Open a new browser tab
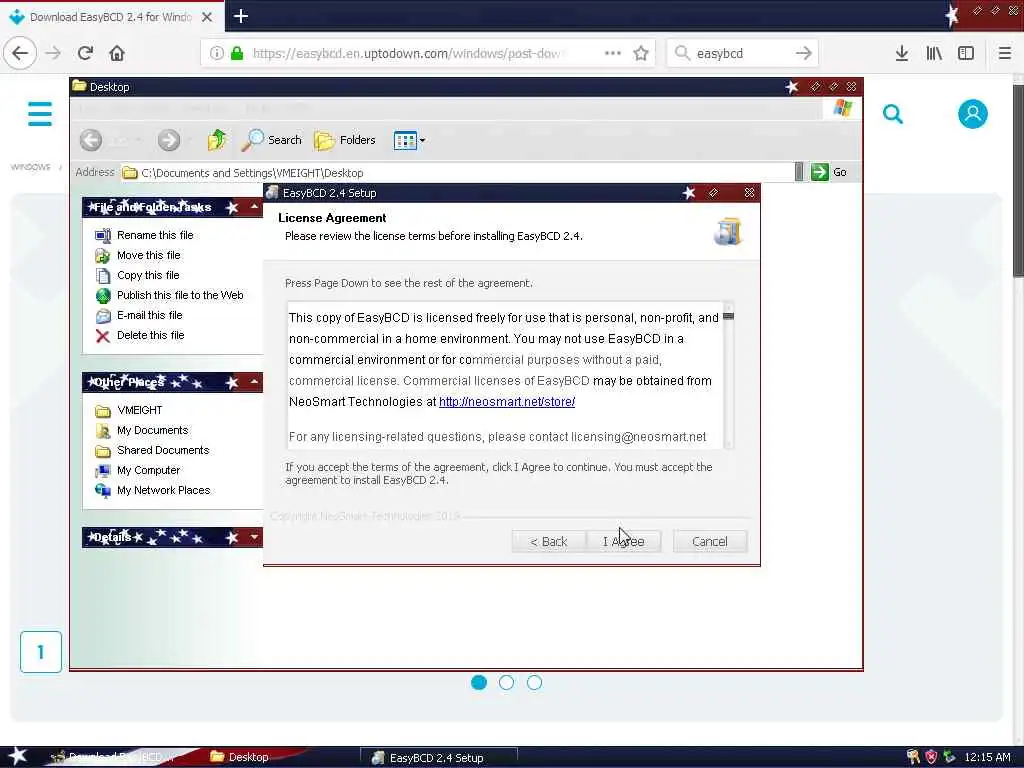Viewport: 1024px width, 768px height. click(x=240, y=16)
